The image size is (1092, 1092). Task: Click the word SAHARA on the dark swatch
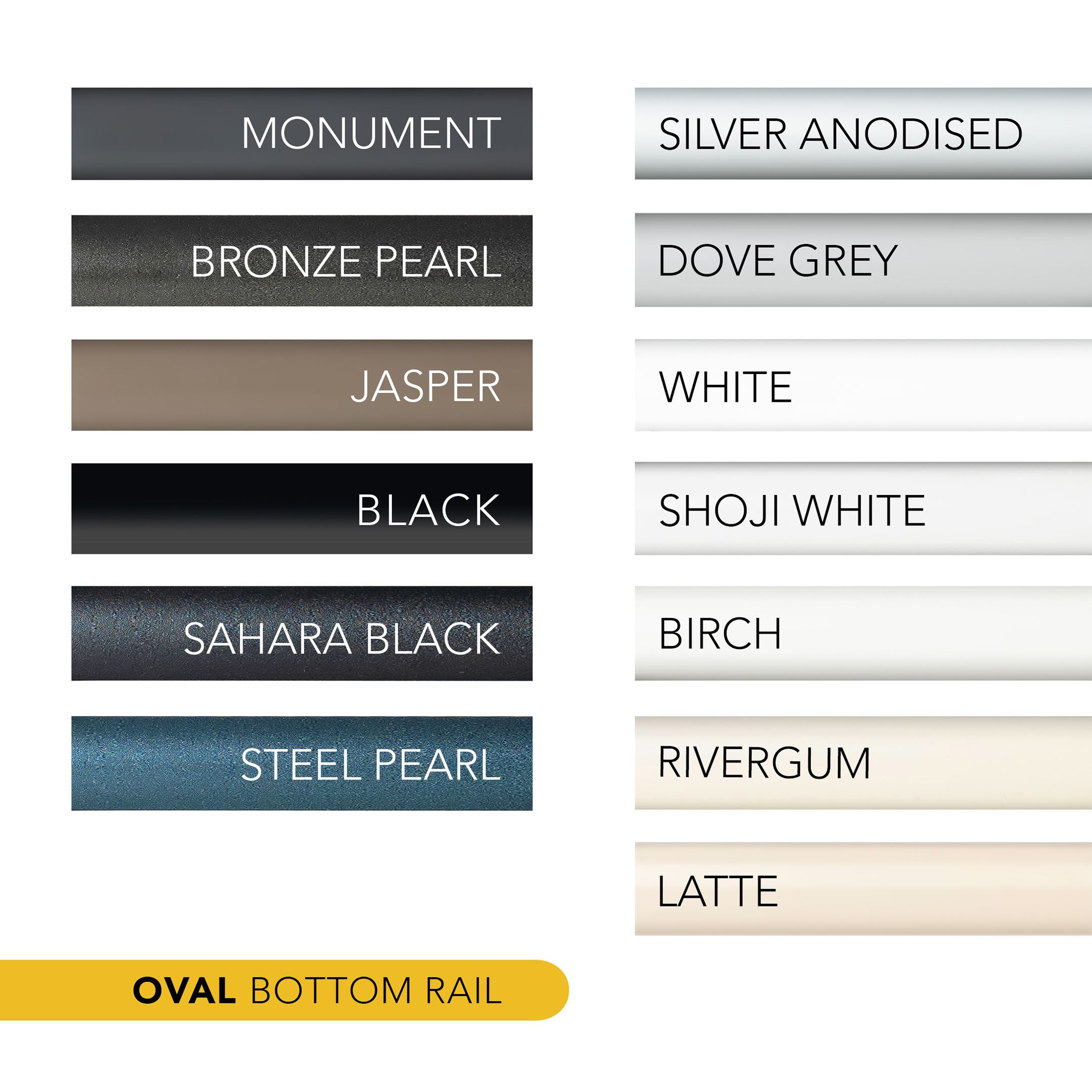[267, 639]
